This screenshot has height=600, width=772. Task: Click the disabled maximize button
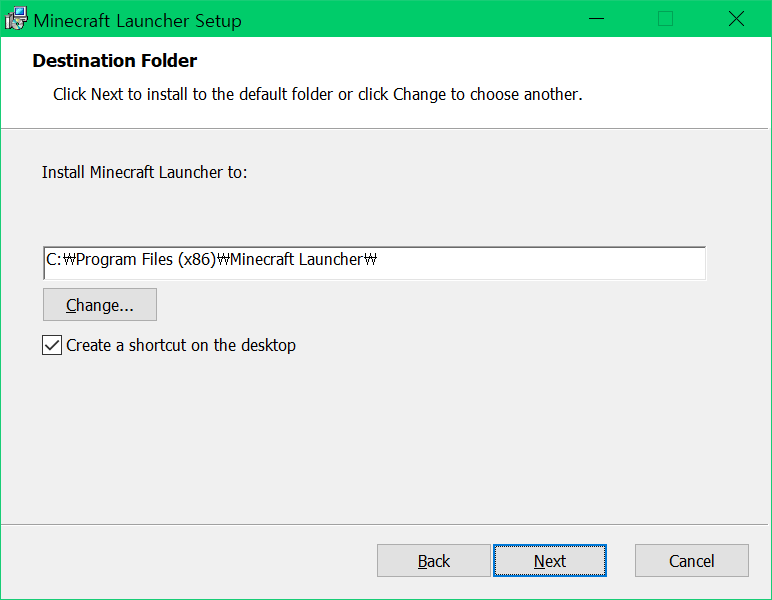pos(666,19)
